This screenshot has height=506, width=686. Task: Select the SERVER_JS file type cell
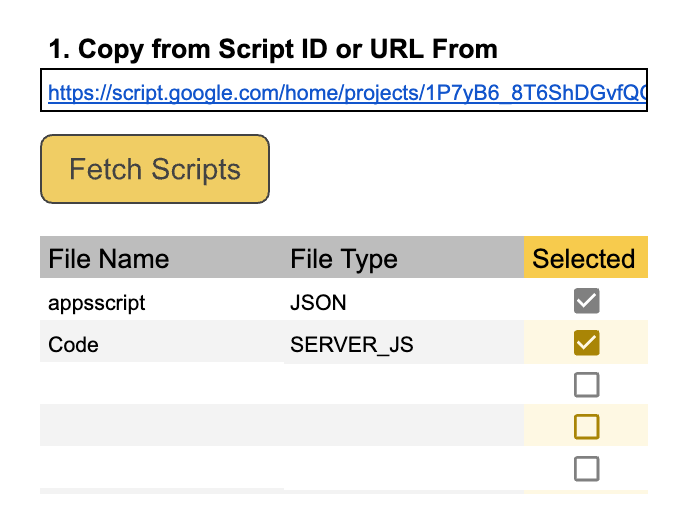(x=351, y=345)
